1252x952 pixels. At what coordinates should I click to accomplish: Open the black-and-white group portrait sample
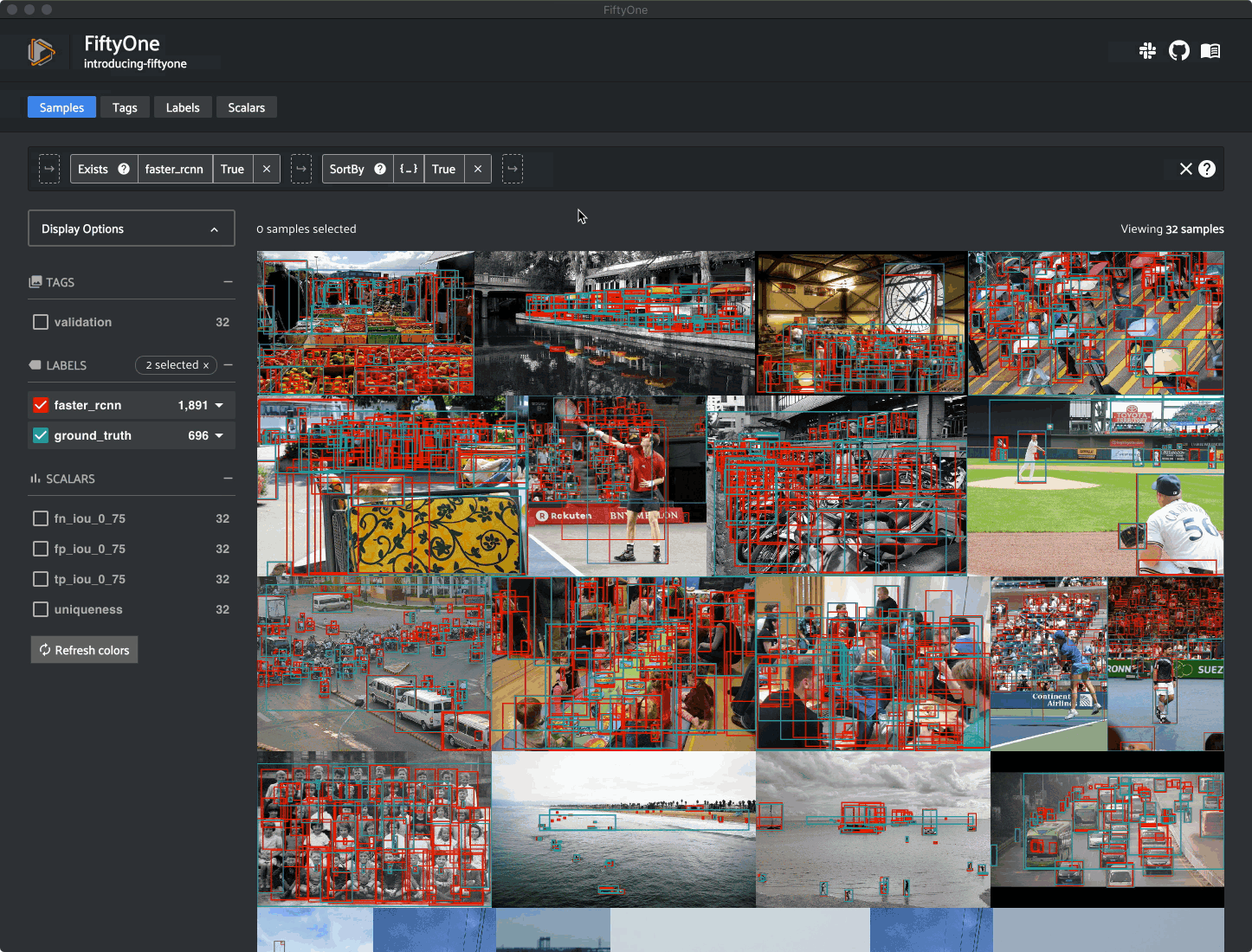[x=374, y=829]
